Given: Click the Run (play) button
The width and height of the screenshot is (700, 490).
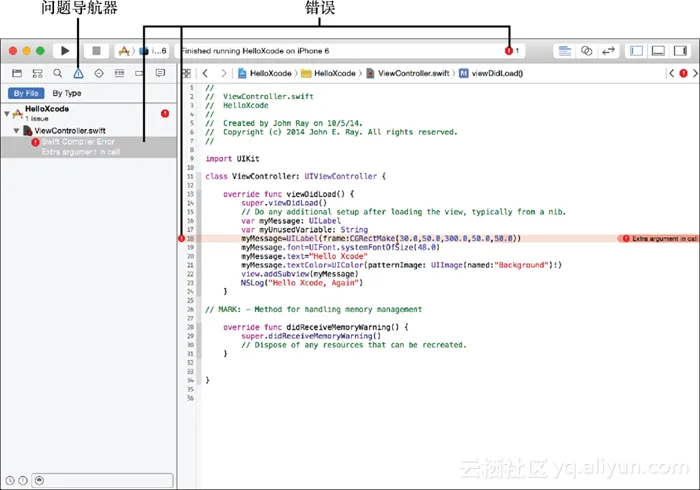Looking at the screenshot, I should [x=65, y=50].
